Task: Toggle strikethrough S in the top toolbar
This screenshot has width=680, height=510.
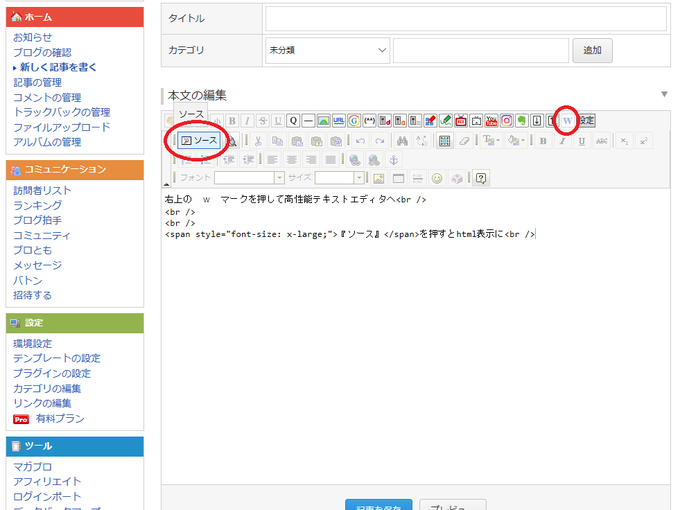Action: [x=262, y=121]
